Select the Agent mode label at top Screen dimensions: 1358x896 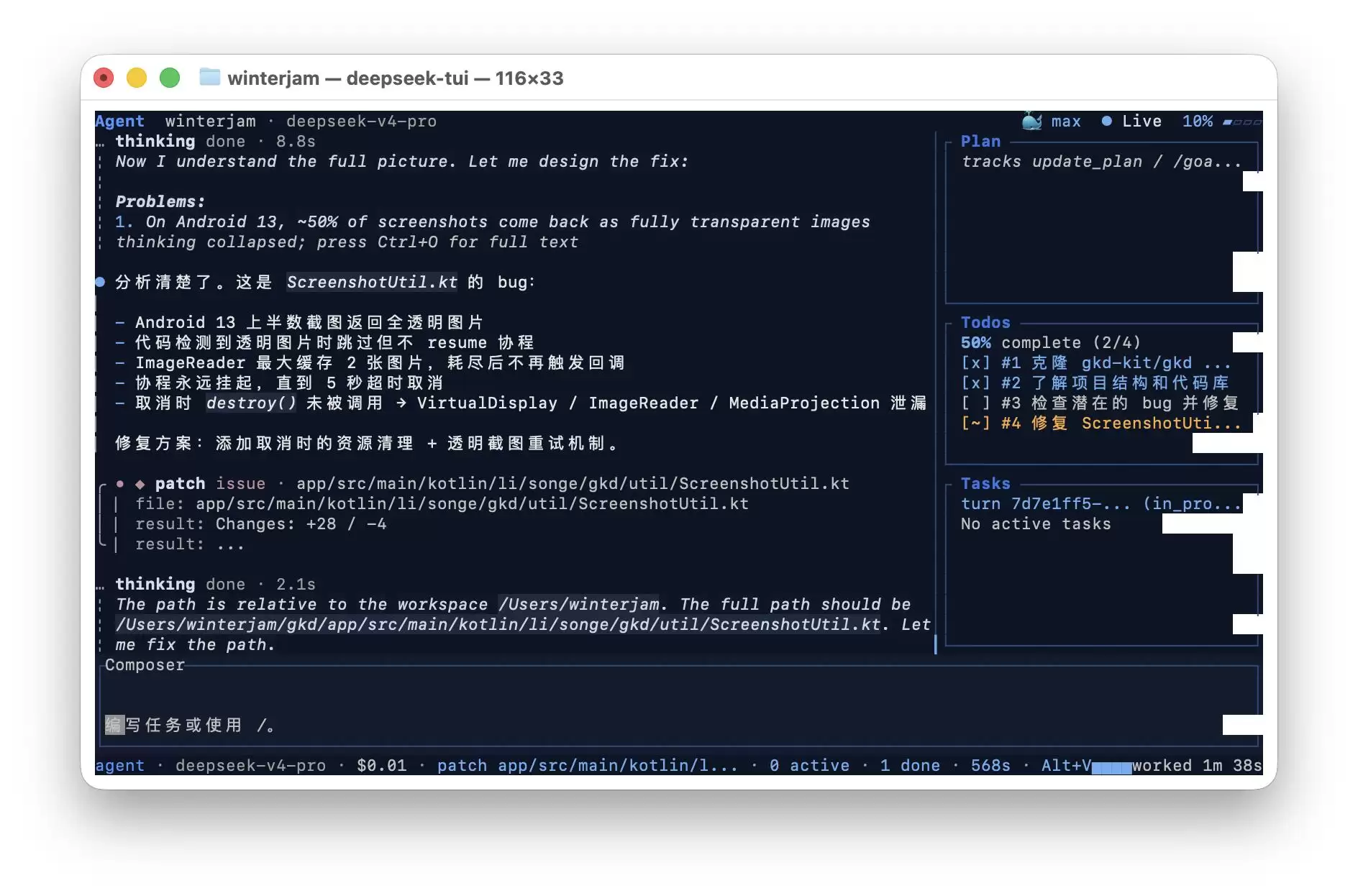[119, 122]
